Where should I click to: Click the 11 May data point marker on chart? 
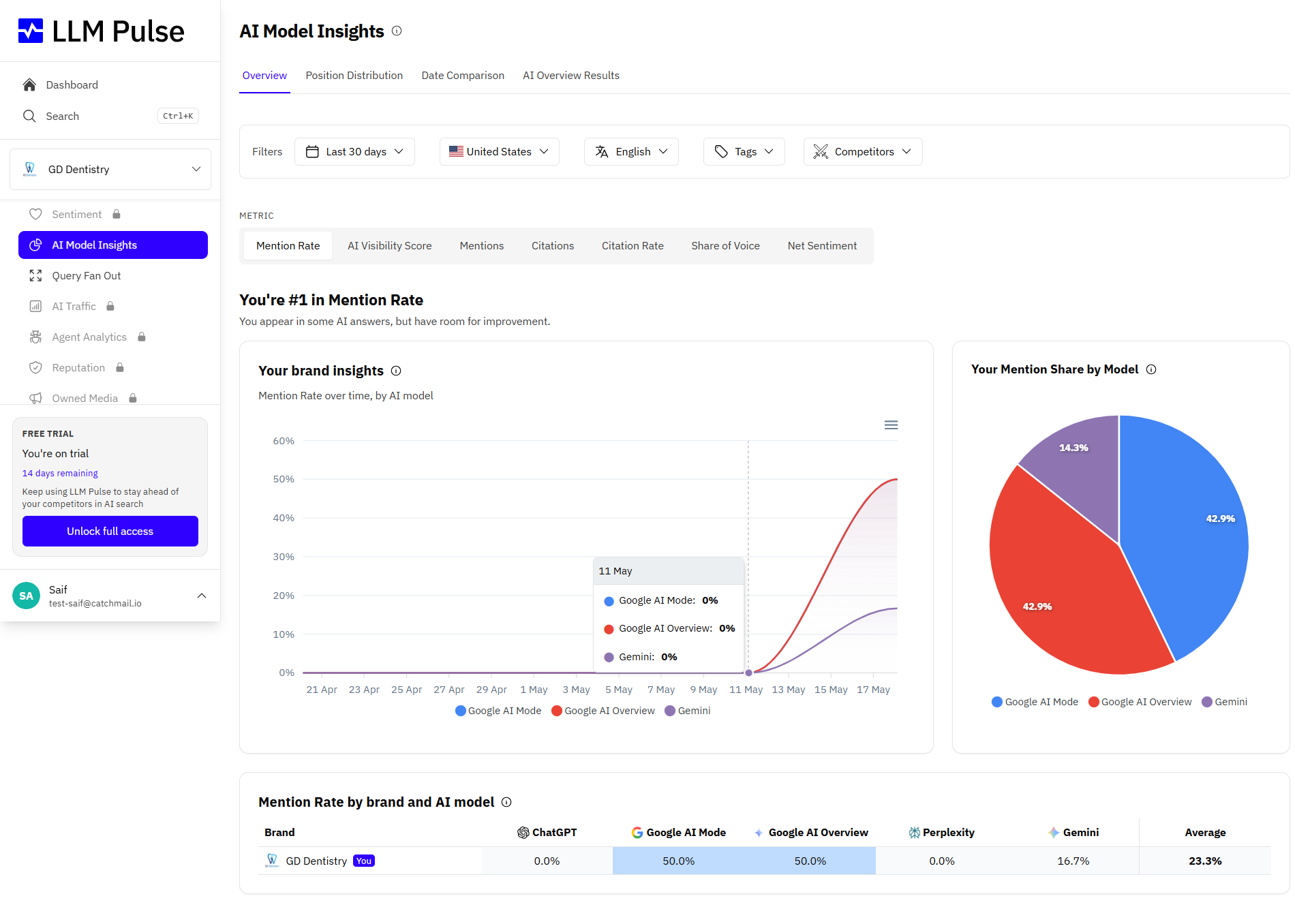748,673
